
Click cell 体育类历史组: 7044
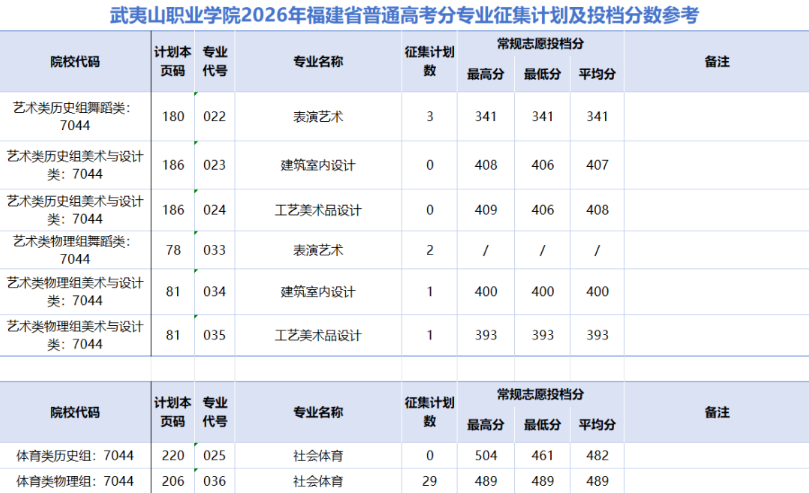[x=75, y=455]
